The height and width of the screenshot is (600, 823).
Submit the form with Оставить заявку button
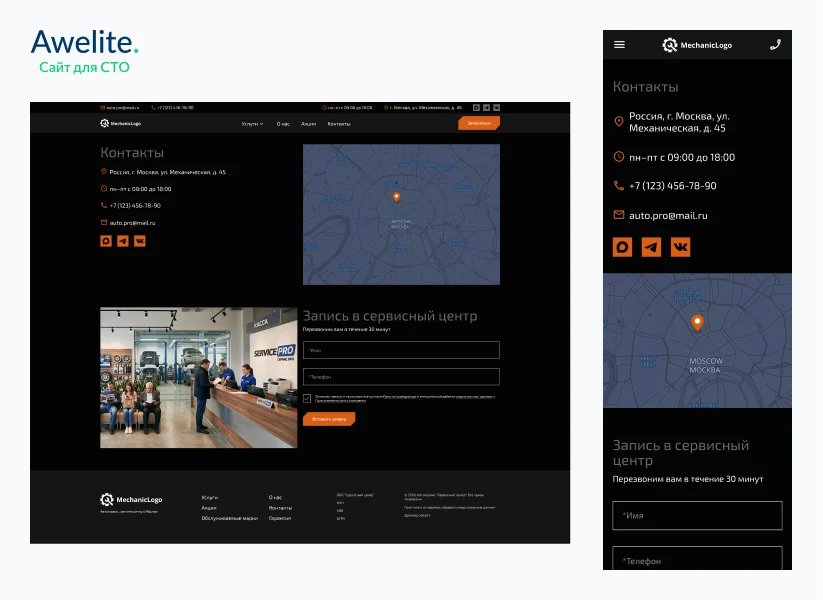pos(329,419)
